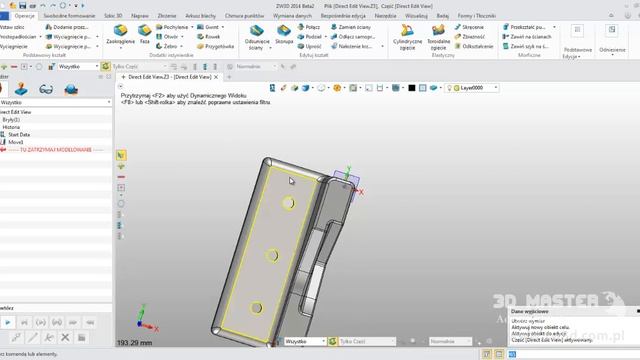This screenshot has width=640, height=360.
Task: Expand the Gwint dropdown arrow
Action: (223, 27)
